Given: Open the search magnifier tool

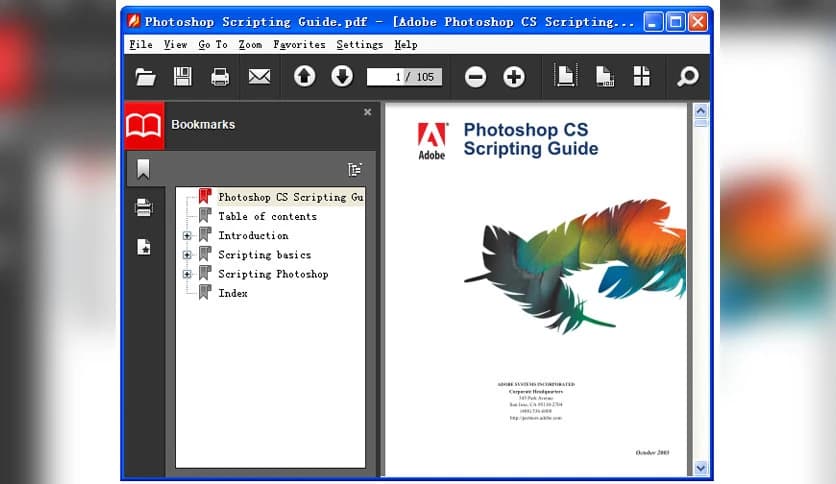Looking at the screenshot, I should click(x=687, y=76).
